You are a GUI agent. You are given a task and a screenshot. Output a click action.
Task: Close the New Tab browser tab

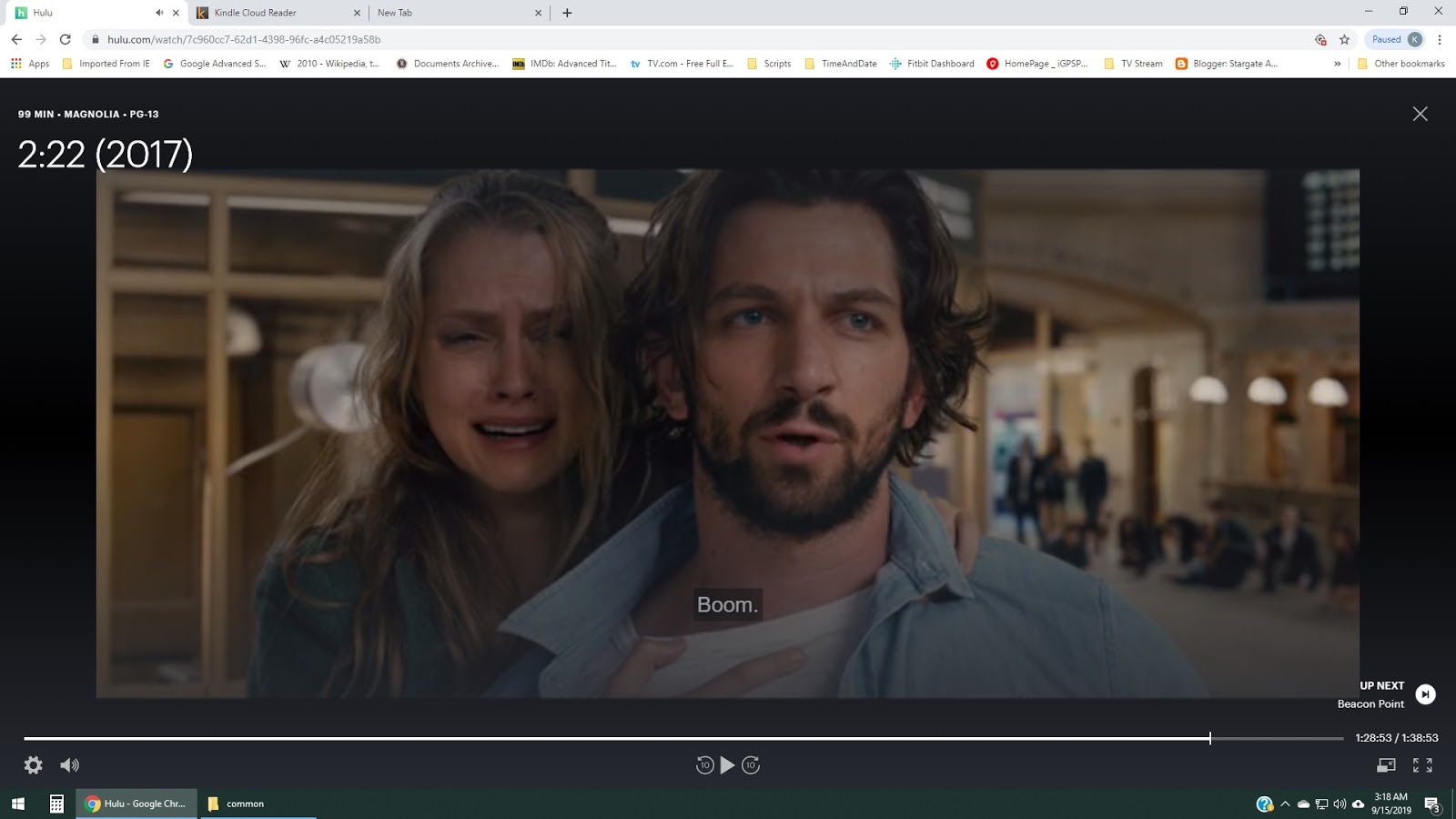coord(538,13)
